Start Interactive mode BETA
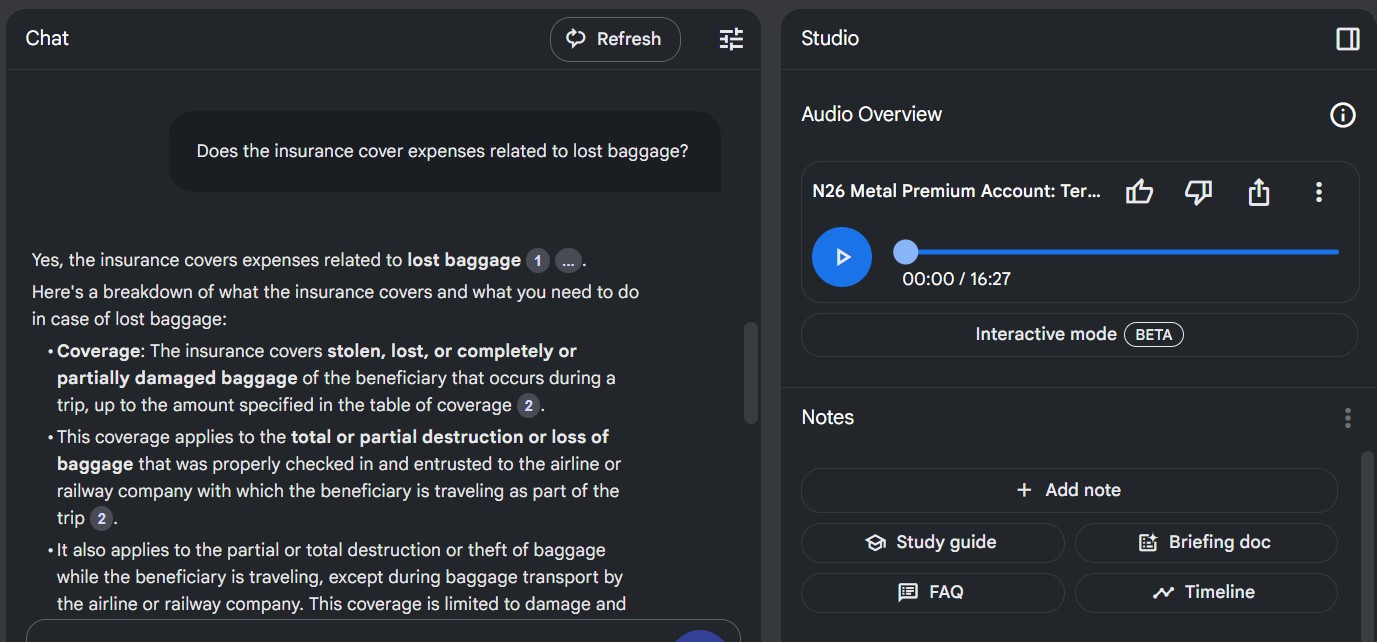 tap(1079, 335)
